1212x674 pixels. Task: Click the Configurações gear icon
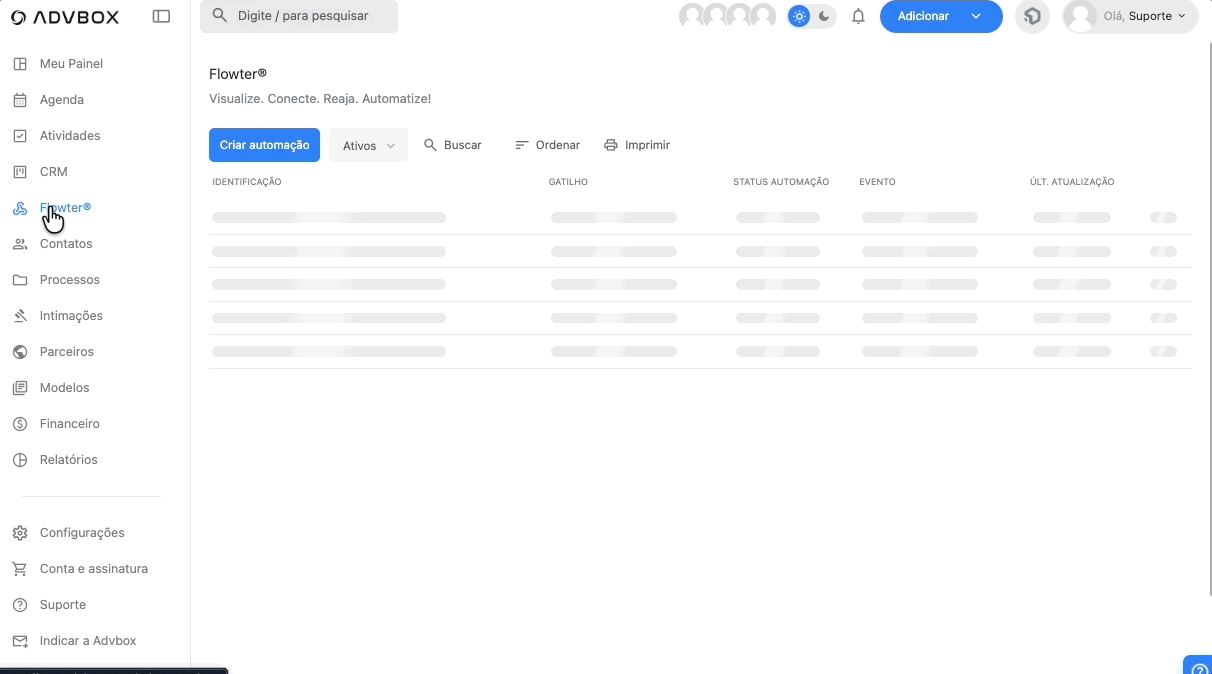pyautogui.click(x=20, y=533)
